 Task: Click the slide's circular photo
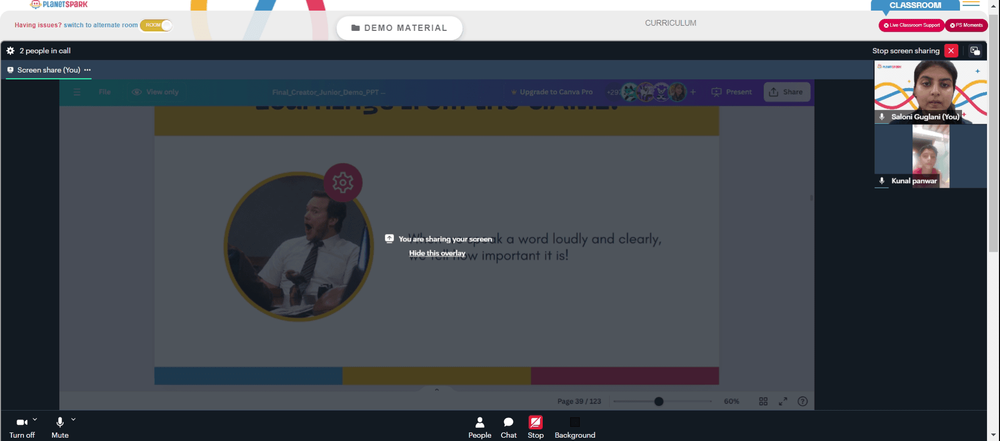pyautogui.click(x=298, y=246)
